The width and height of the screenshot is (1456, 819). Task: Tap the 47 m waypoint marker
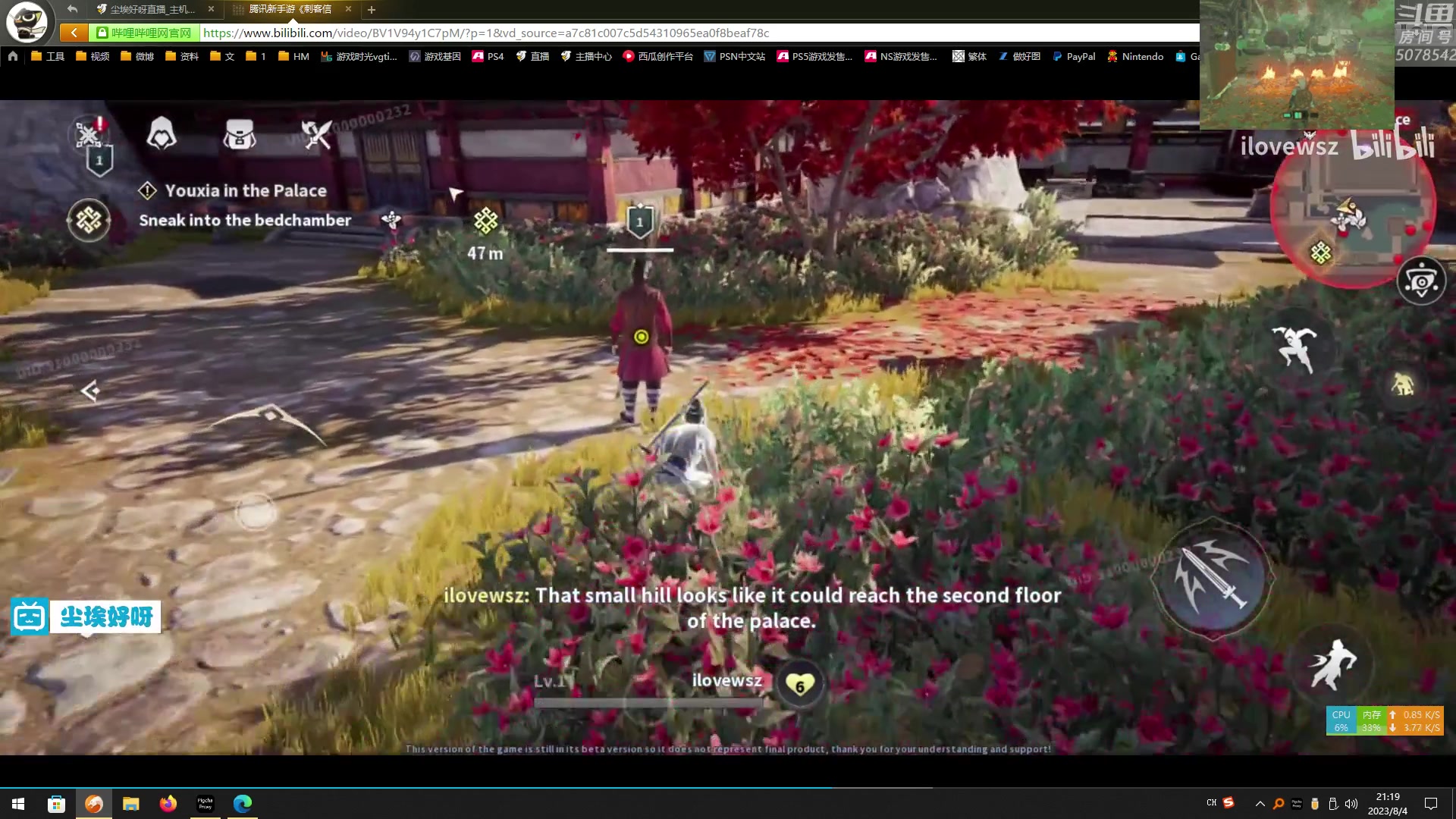[x=485, y=235]
